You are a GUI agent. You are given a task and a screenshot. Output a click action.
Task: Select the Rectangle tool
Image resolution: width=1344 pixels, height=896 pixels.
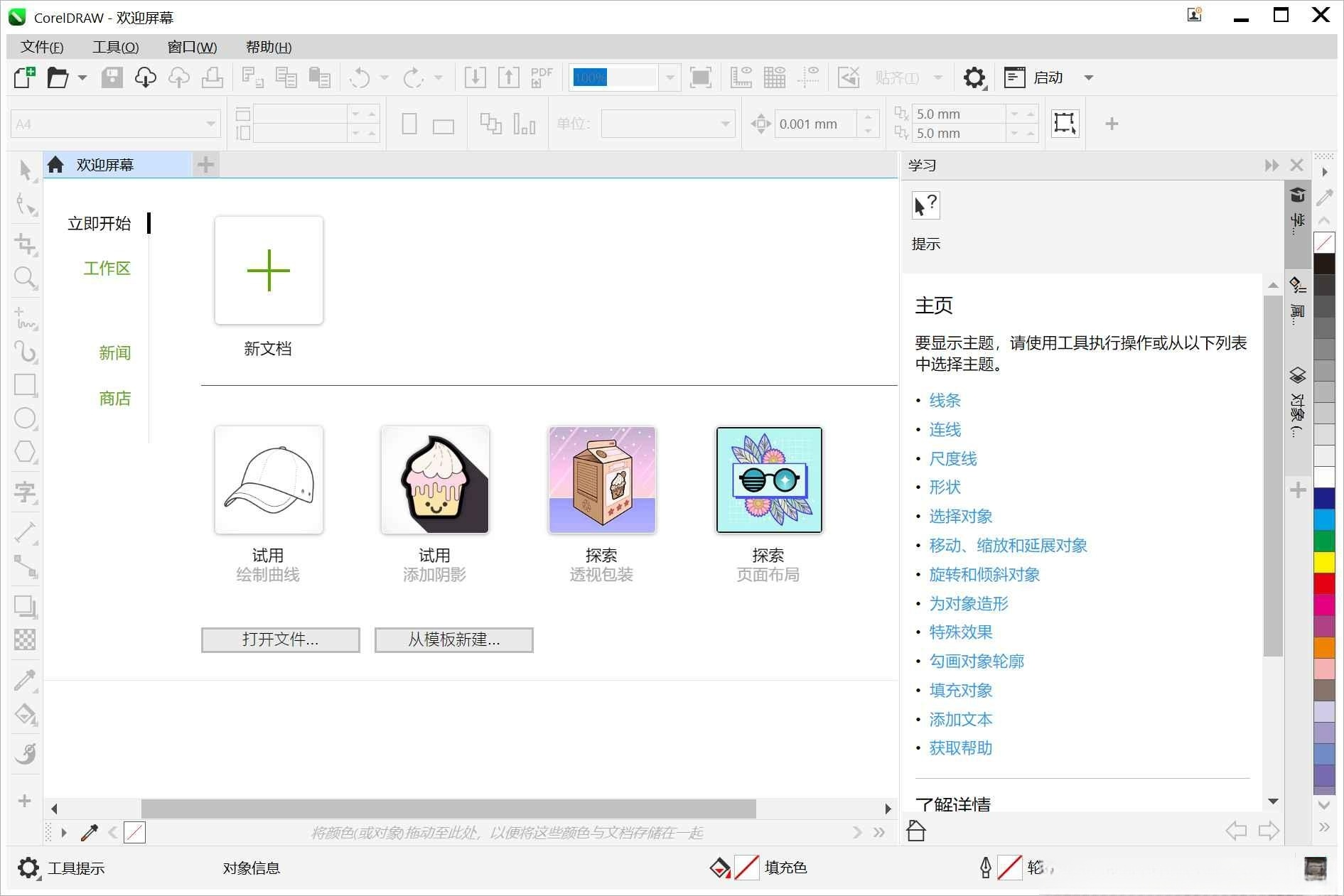(x=26, y=385)
